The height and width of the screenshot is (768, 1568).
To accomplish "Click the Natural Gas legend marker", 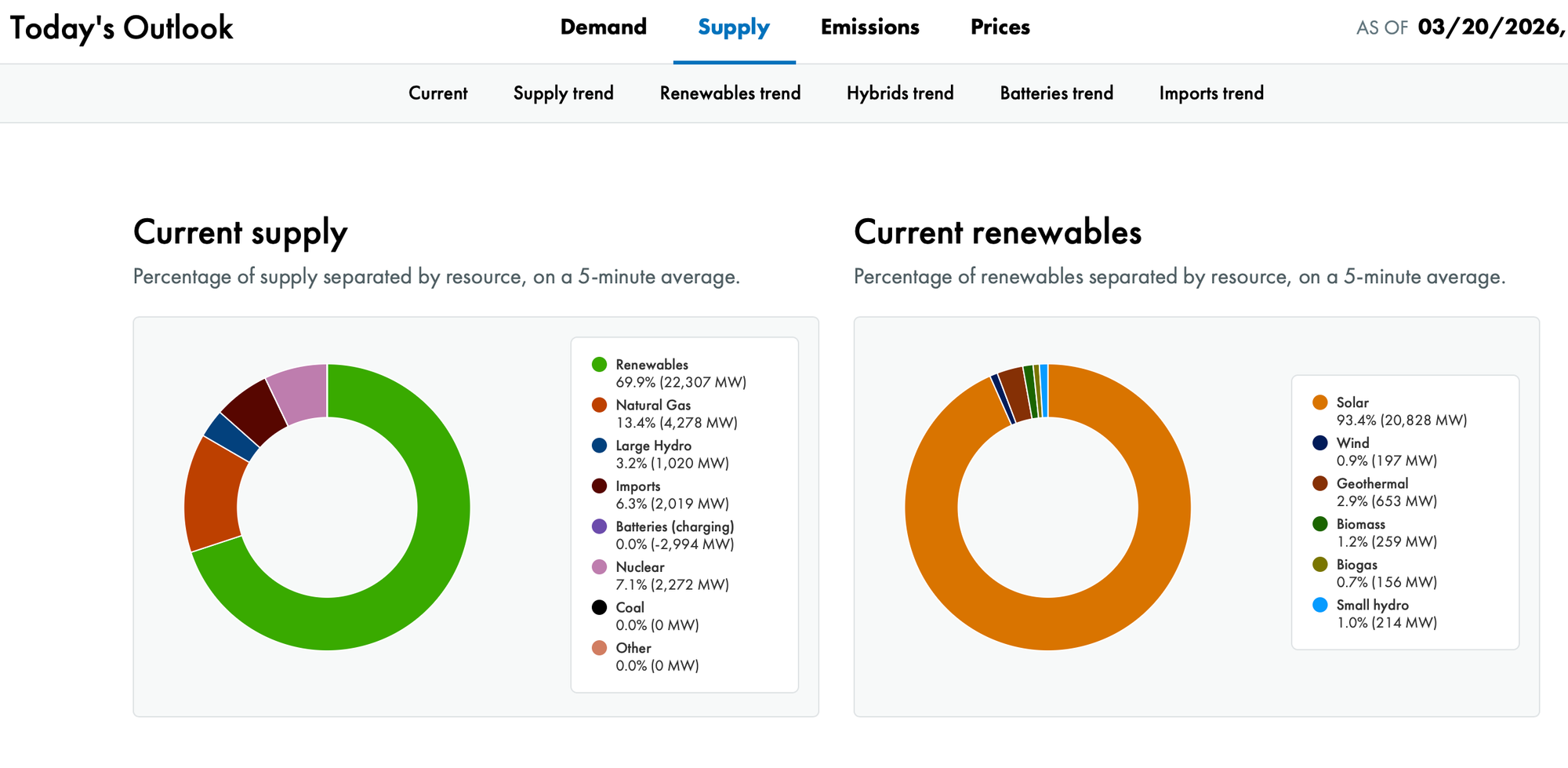I will pos(598,405).
